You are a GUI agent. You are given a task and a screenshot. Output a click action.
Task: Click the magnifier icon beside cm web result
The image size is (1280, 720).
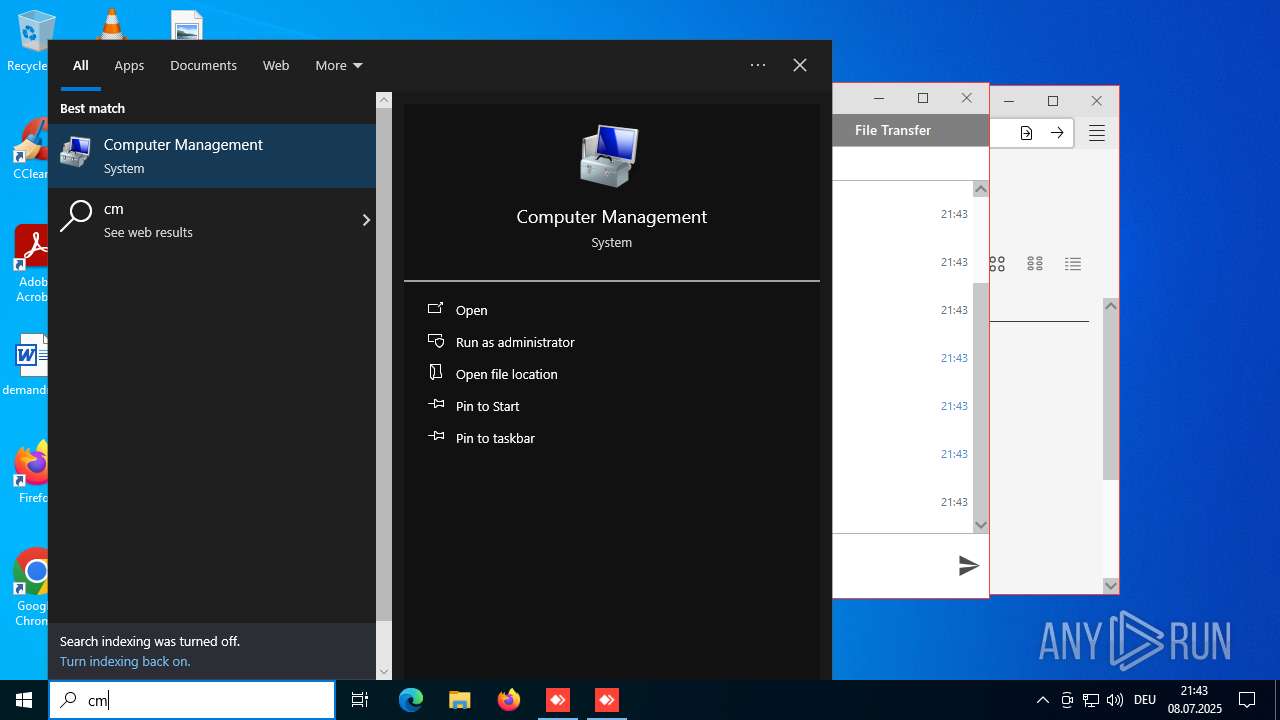click(x=76, y=217)
